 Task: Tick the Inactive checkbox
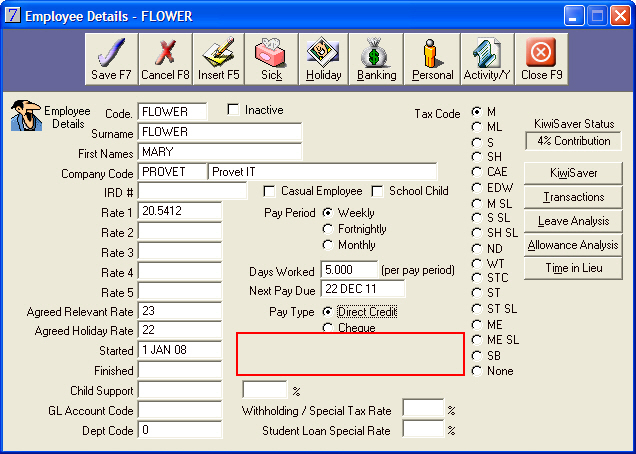coord(233,110)
